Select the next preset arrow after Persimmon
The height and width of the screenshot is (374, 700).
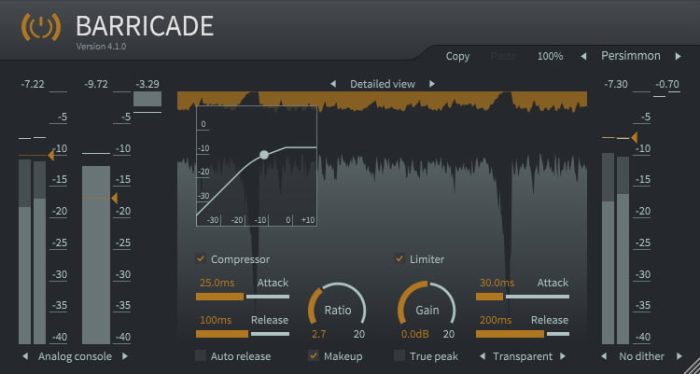tap(678, 57)
